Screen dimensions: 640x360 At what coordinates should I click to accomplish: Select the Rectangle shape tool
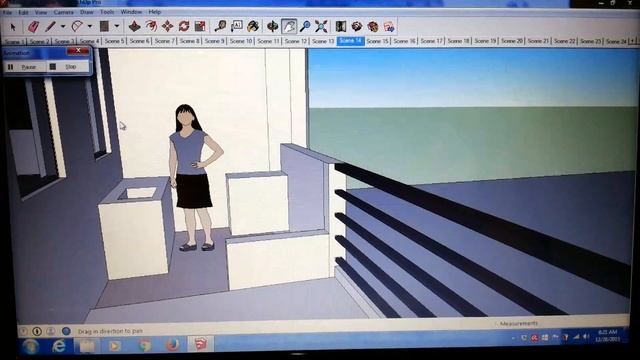point(104,27)
